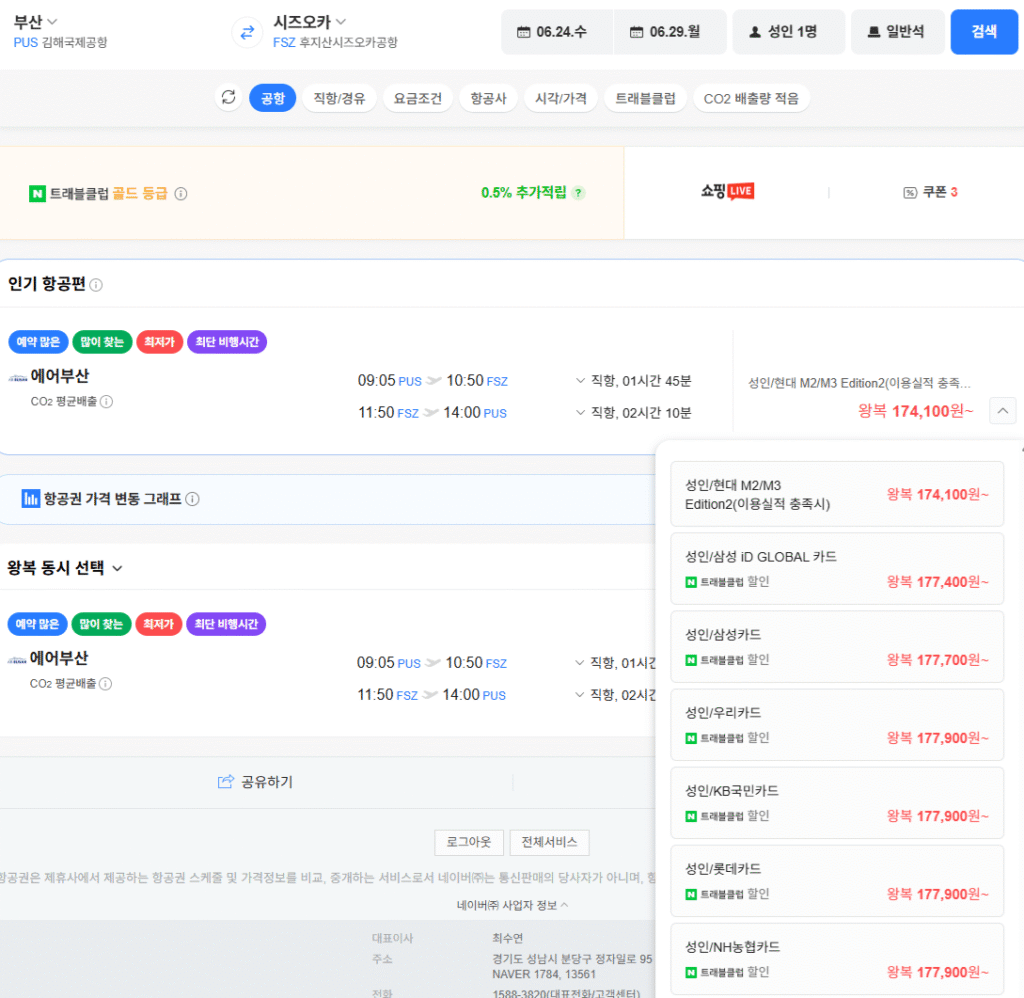Screen dimensions: 1024x998
Task: Select 성인/삼성카드 fare 177,700원
Action: click(837, 647)
